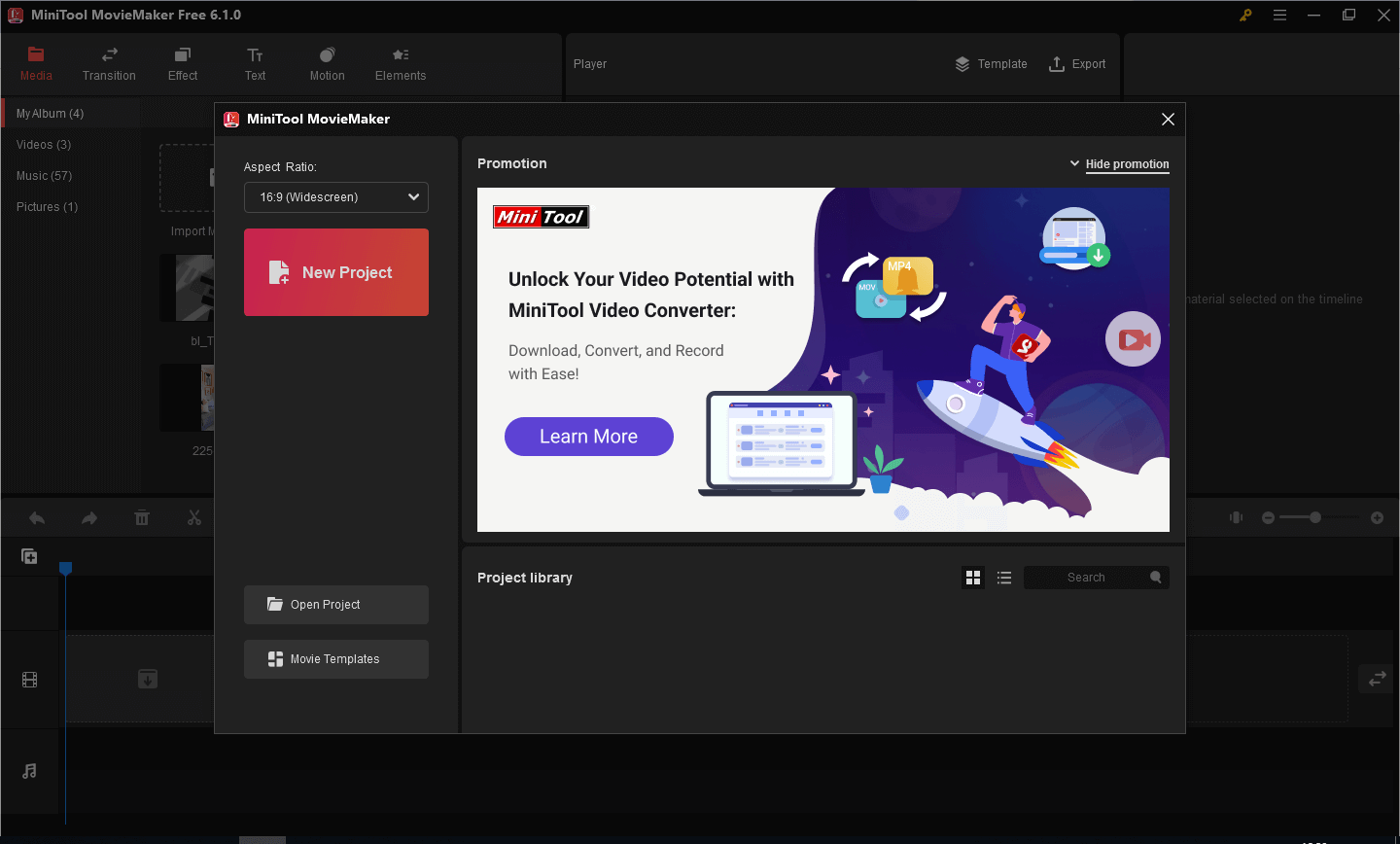
Task: Click the Import Media Files box
Action: 187,178
